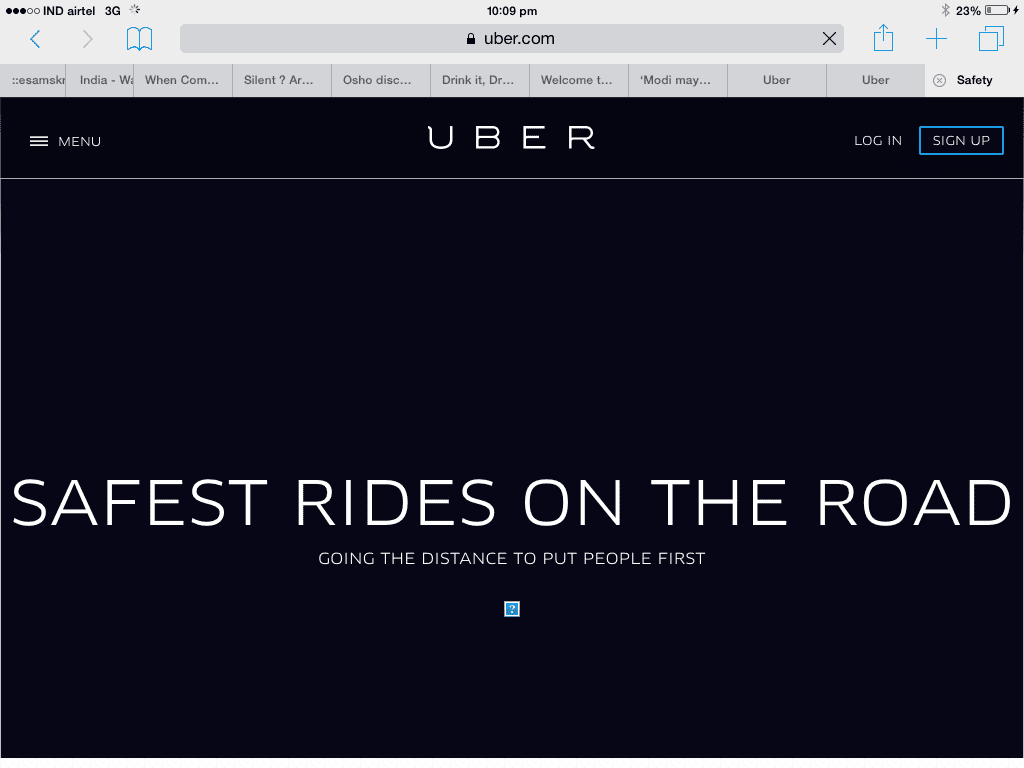Click the LOG IN link
Image resolution: width=1024 pixels, height=768 pixels.
[x=878, y=140]
